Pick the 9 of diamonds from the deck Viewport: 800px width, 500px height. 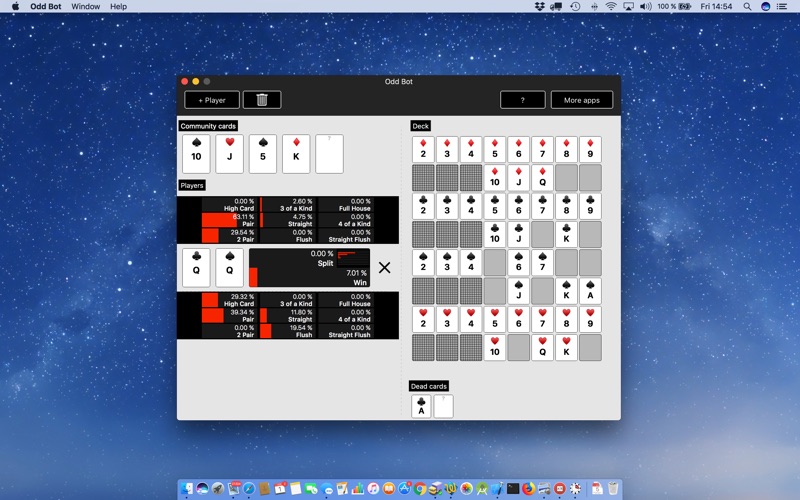tap(590, 149)
